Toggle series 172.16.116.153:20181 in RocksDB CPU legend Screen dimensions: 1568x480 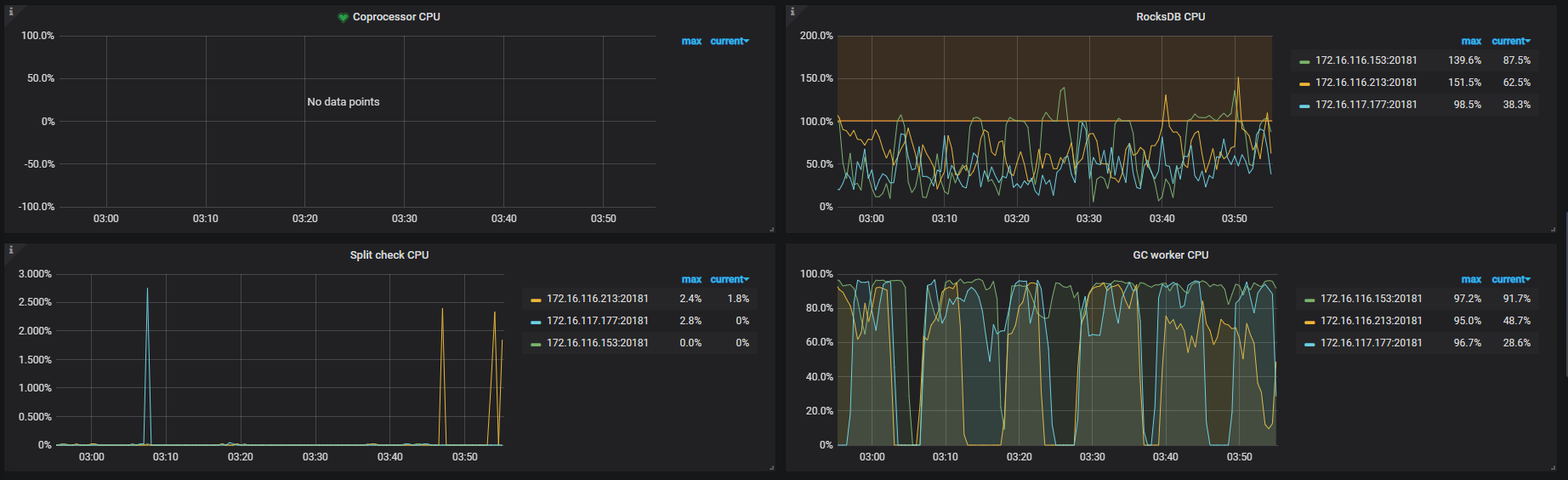1366,60
